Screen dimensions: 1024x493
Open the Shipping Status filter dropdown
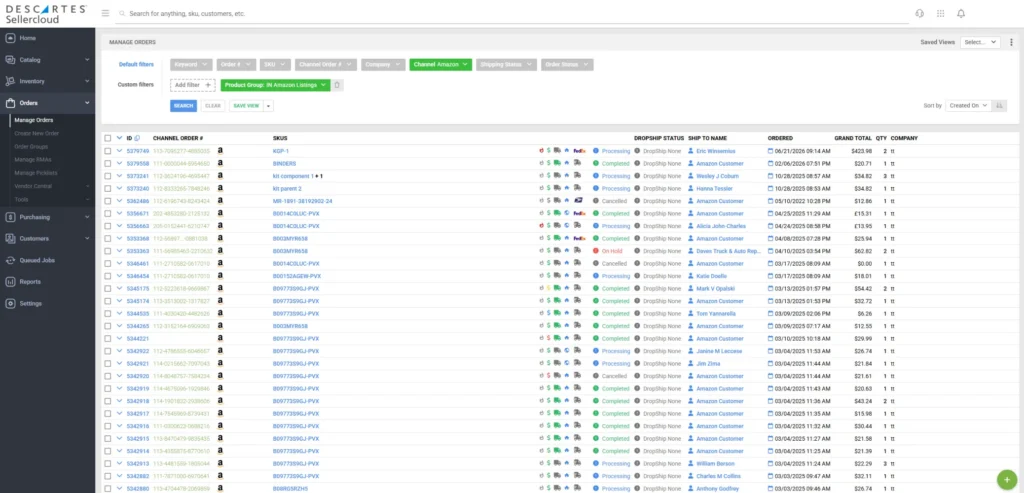click(506, 65)
